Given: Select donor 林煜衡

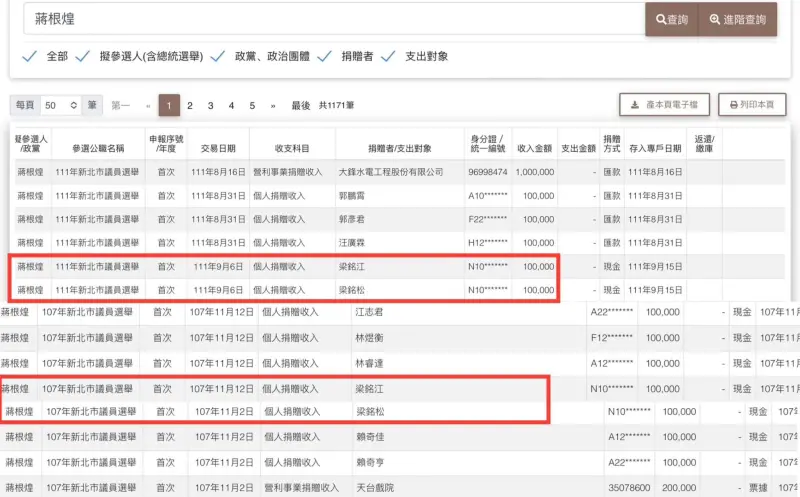Looking at the screenshot, I should point(369,338).
